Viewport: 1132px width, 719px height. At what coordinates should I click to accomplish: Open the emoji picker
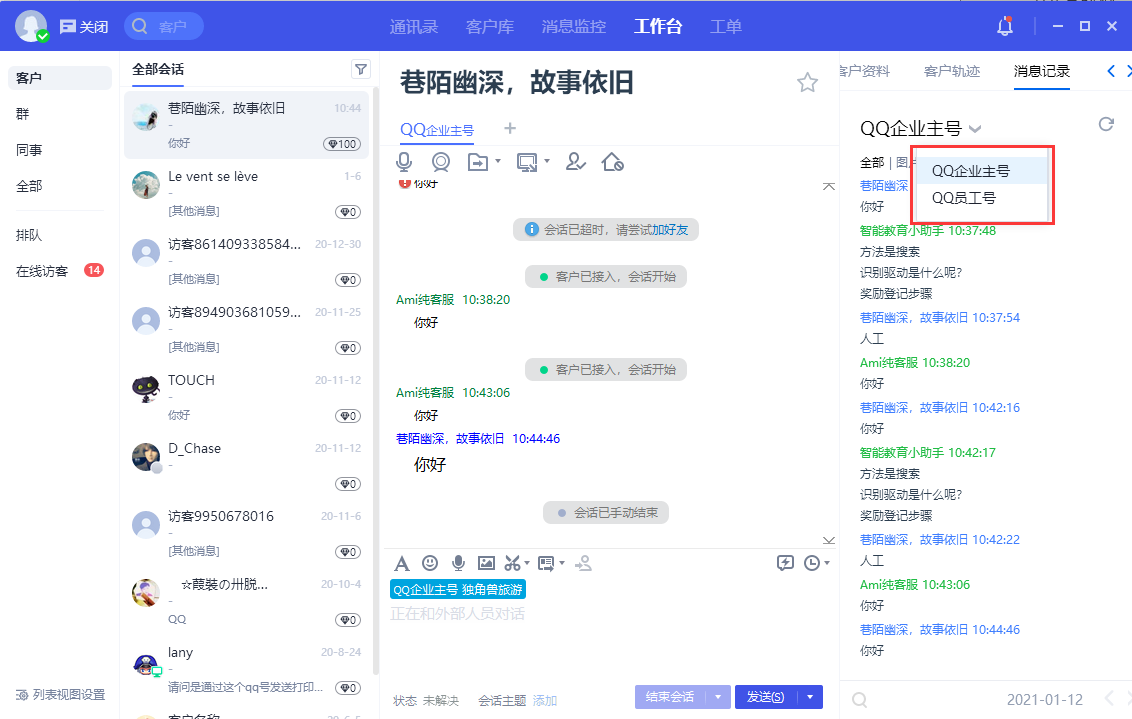pos(430,562)
